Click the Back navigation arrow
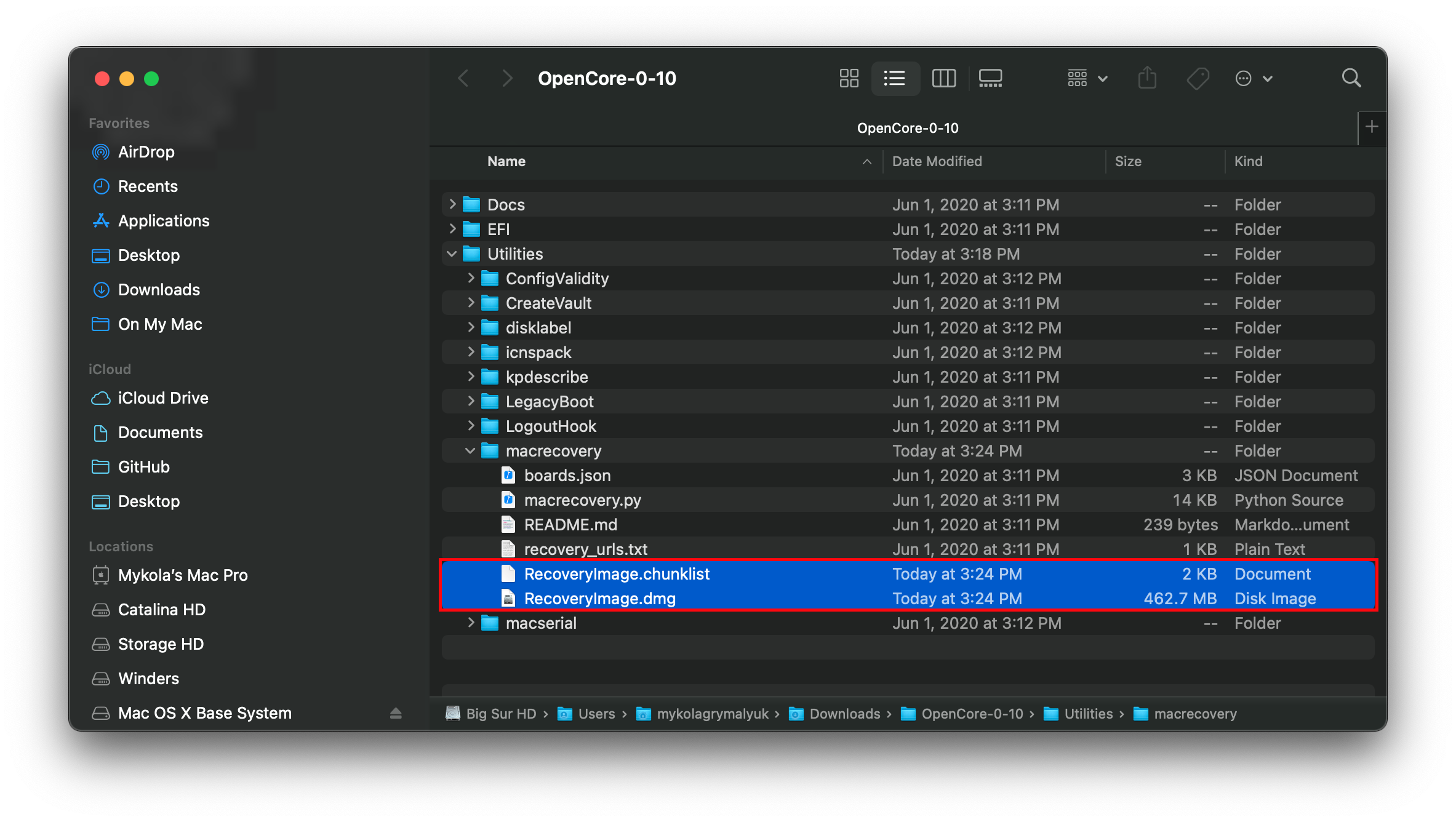This screenshot has height=822, width=1456. pyautogui.click(x=463, y=78)
